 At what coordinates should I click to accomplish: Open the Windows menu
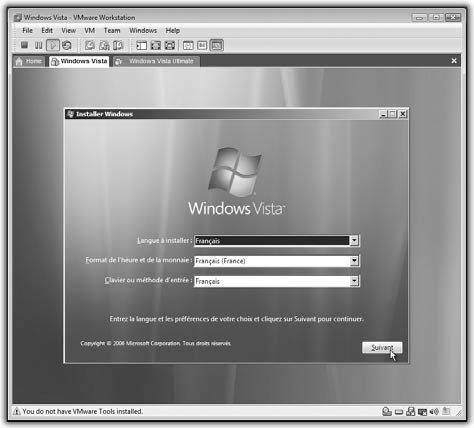pos(143,31)
